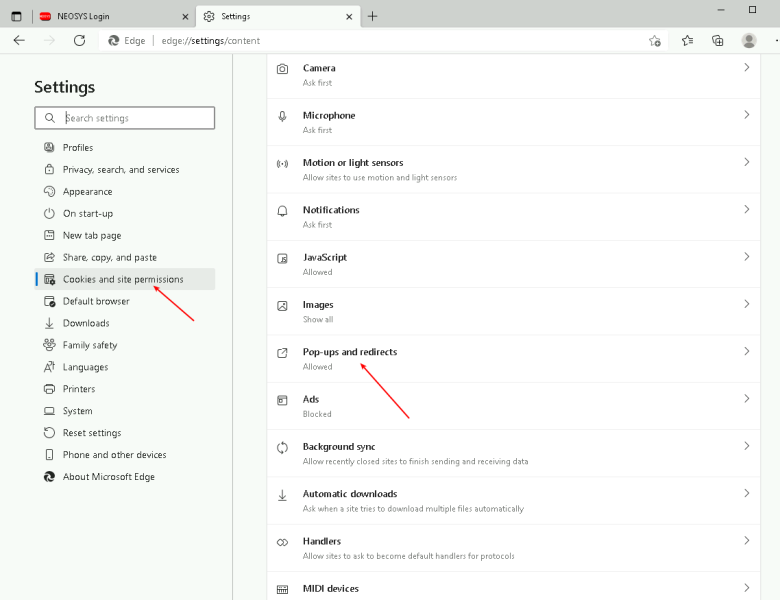Expand JavaScript permission chevron
Image resolution: width=780 pixels, height=600 pixels.
(x=746, y=256)
